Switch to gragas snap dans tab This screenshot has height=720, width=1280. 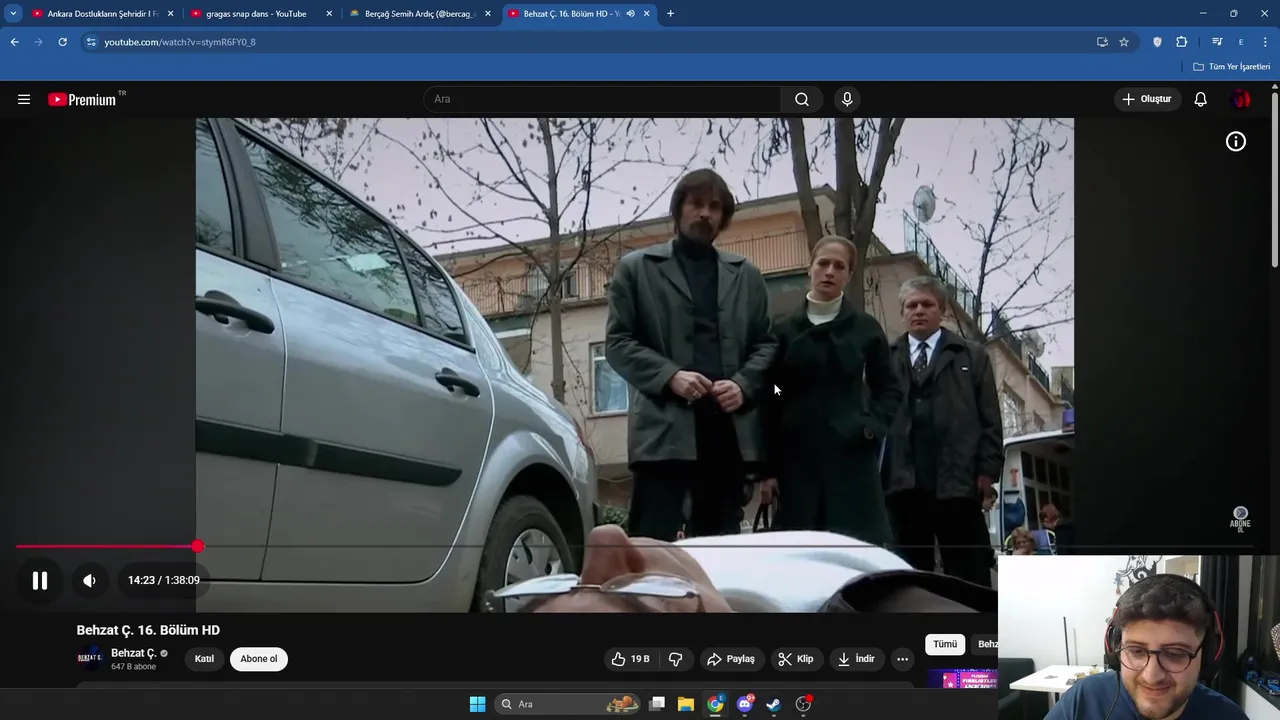click(x=256, y=14)
